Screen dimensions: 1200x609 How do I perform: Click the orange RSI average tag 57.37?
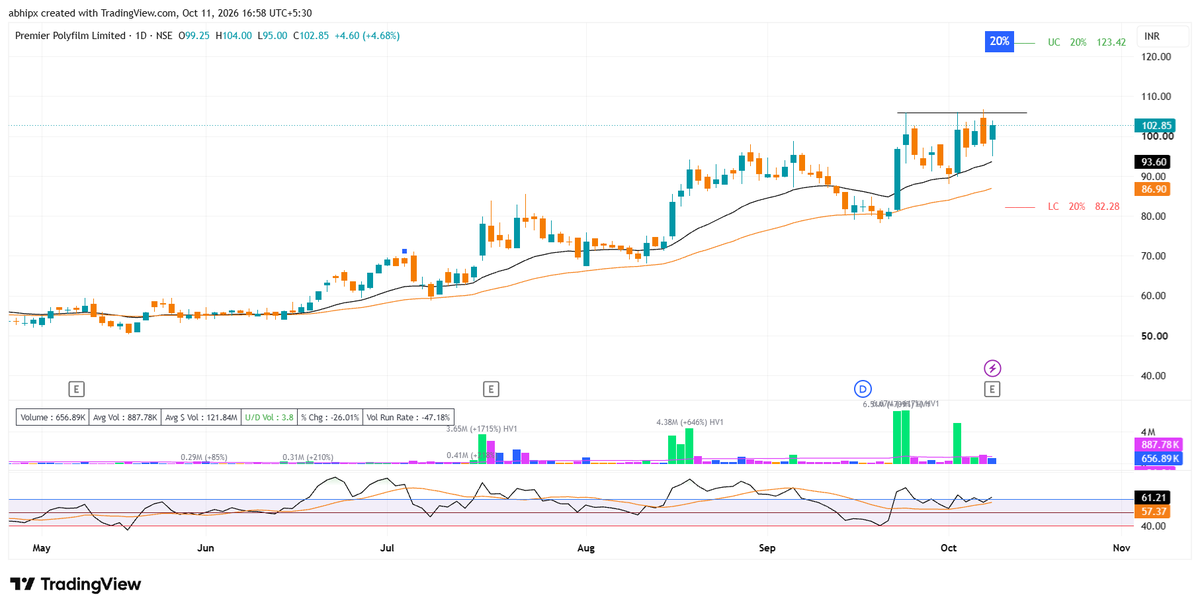1150,511
